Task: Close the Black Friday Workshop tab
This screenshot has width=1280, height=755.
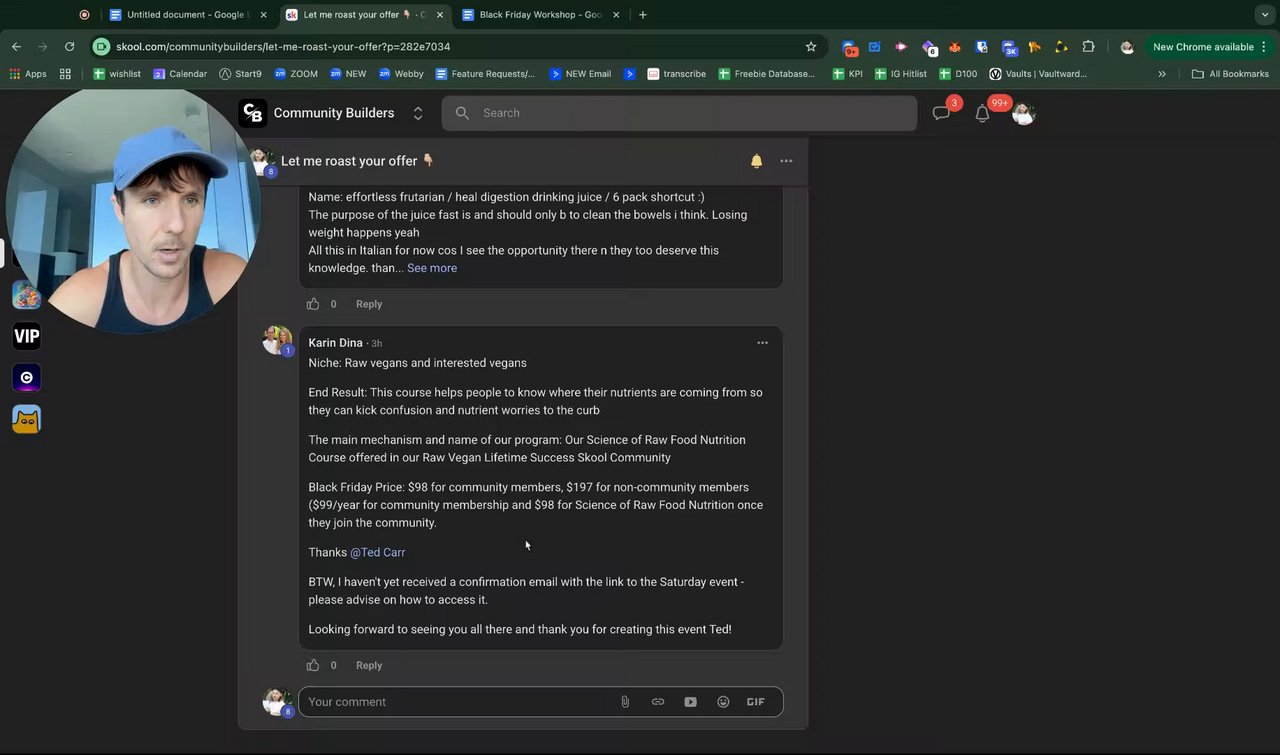Action: (616, 15)
